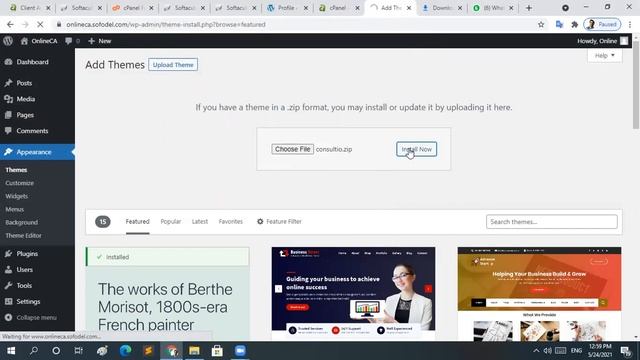640x360 pixels.
Task: Open the volume control in tray
Action: tap(547, 351)
